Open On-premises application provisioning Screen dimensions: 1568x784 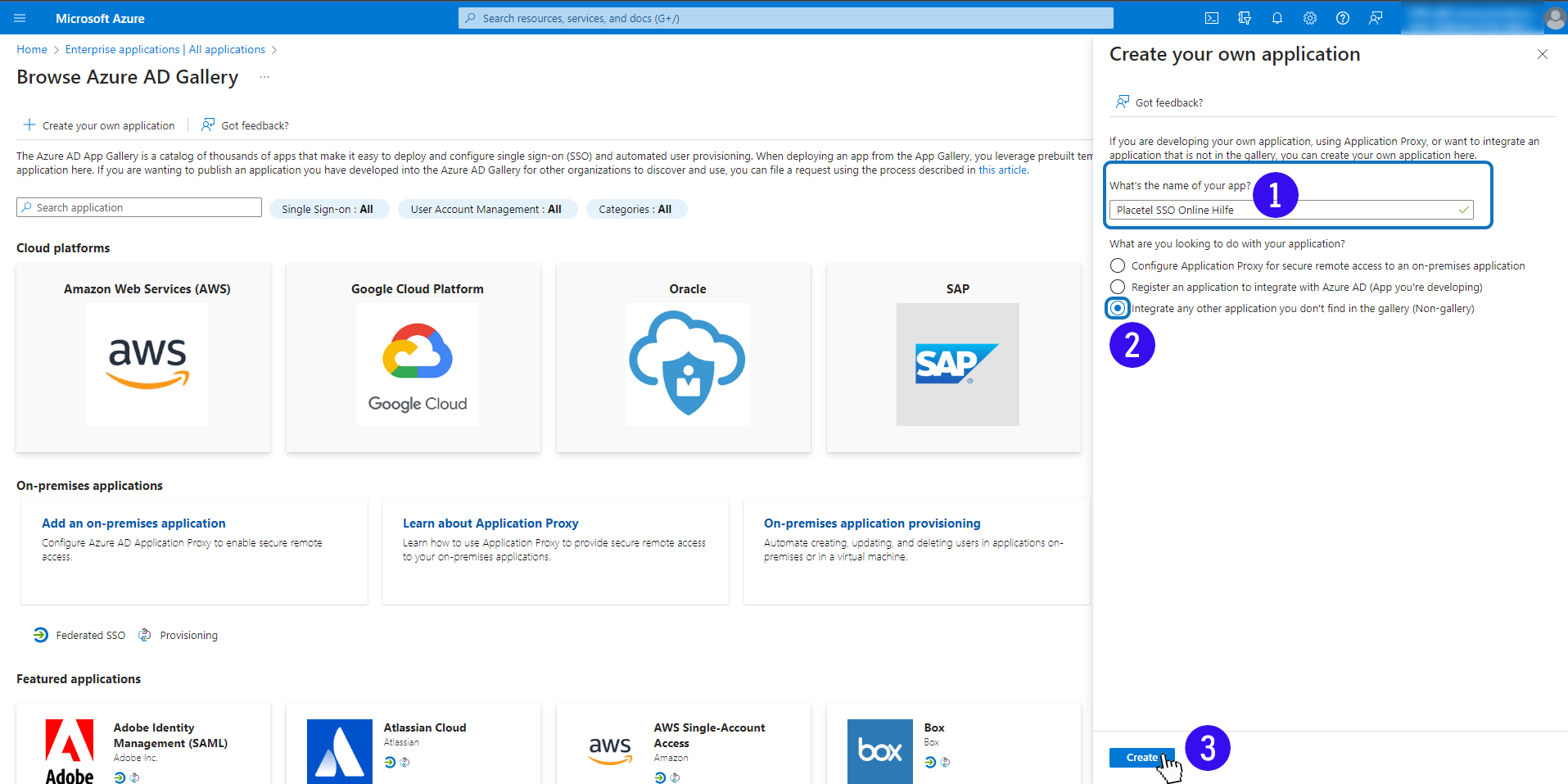coord(872,523)
